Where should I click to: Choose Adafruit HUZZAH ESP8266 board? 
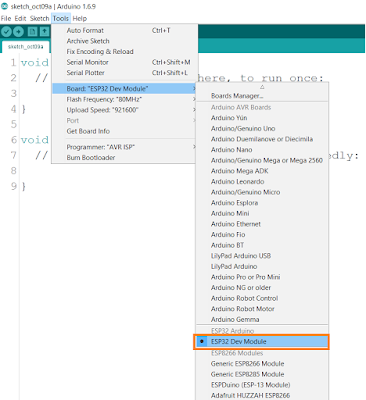pyautogui.click(x=262, y=396)
